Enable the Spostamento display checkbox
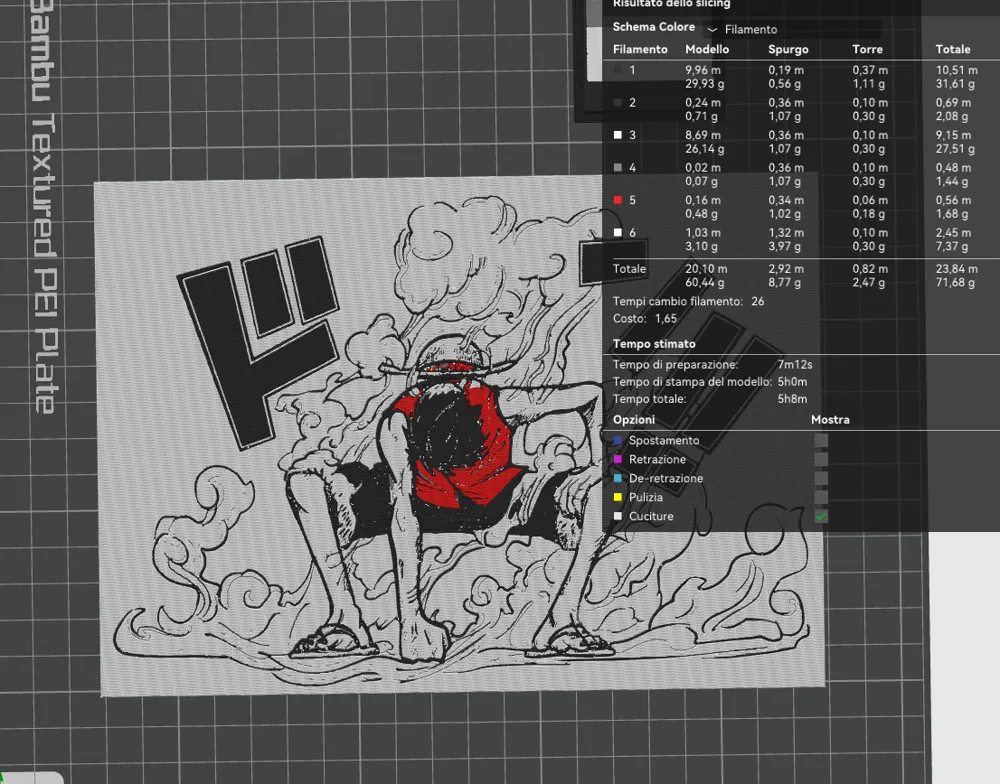Screen dimensions: 1000x784 821,441
